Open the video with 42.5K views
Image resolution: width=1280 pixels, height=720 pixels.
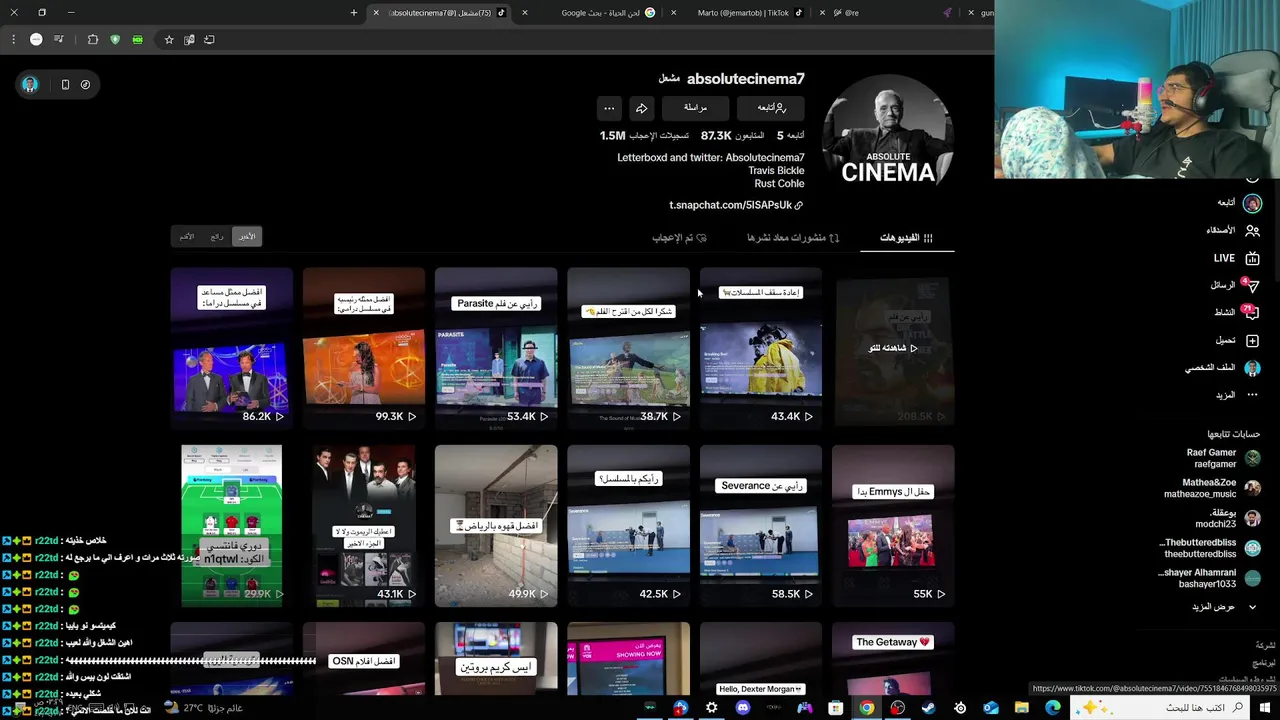point(628,526)
